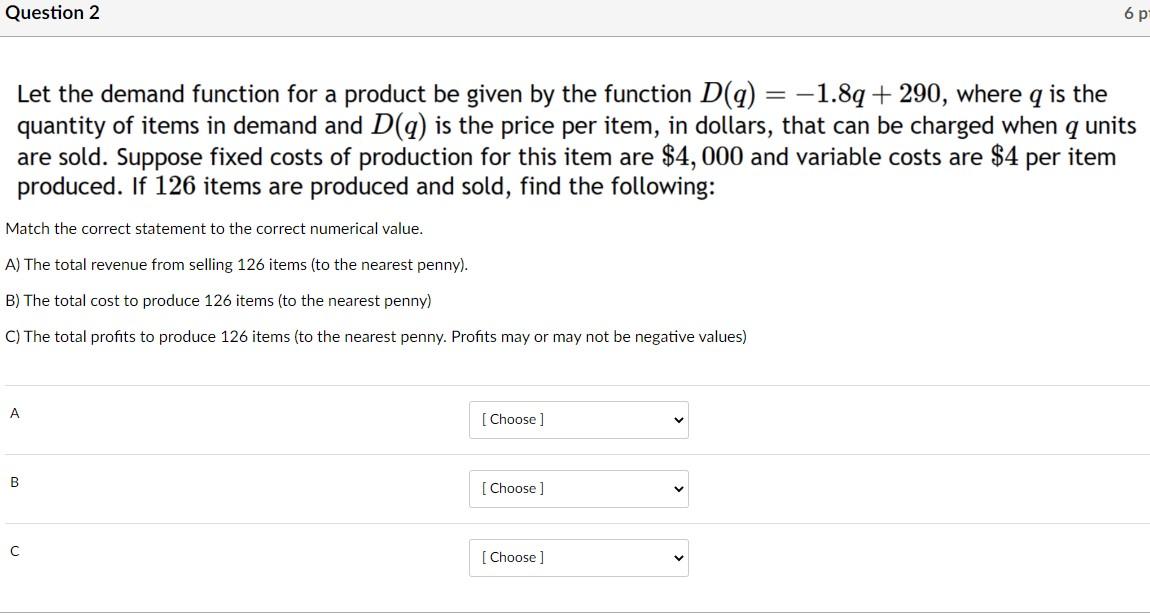
Task: Select the [ Choose ] combo box for statement A
Action: (x=578, y=419)
